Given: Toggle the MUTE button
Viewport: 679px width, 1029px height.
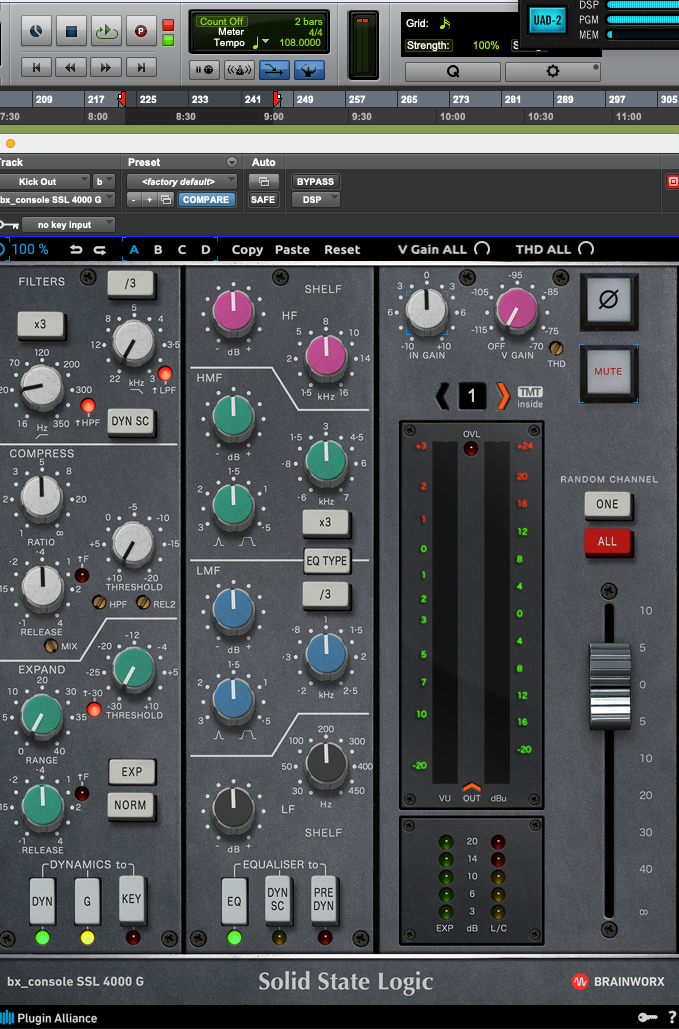Looking at the screenshot, I should tap(608, 371).
